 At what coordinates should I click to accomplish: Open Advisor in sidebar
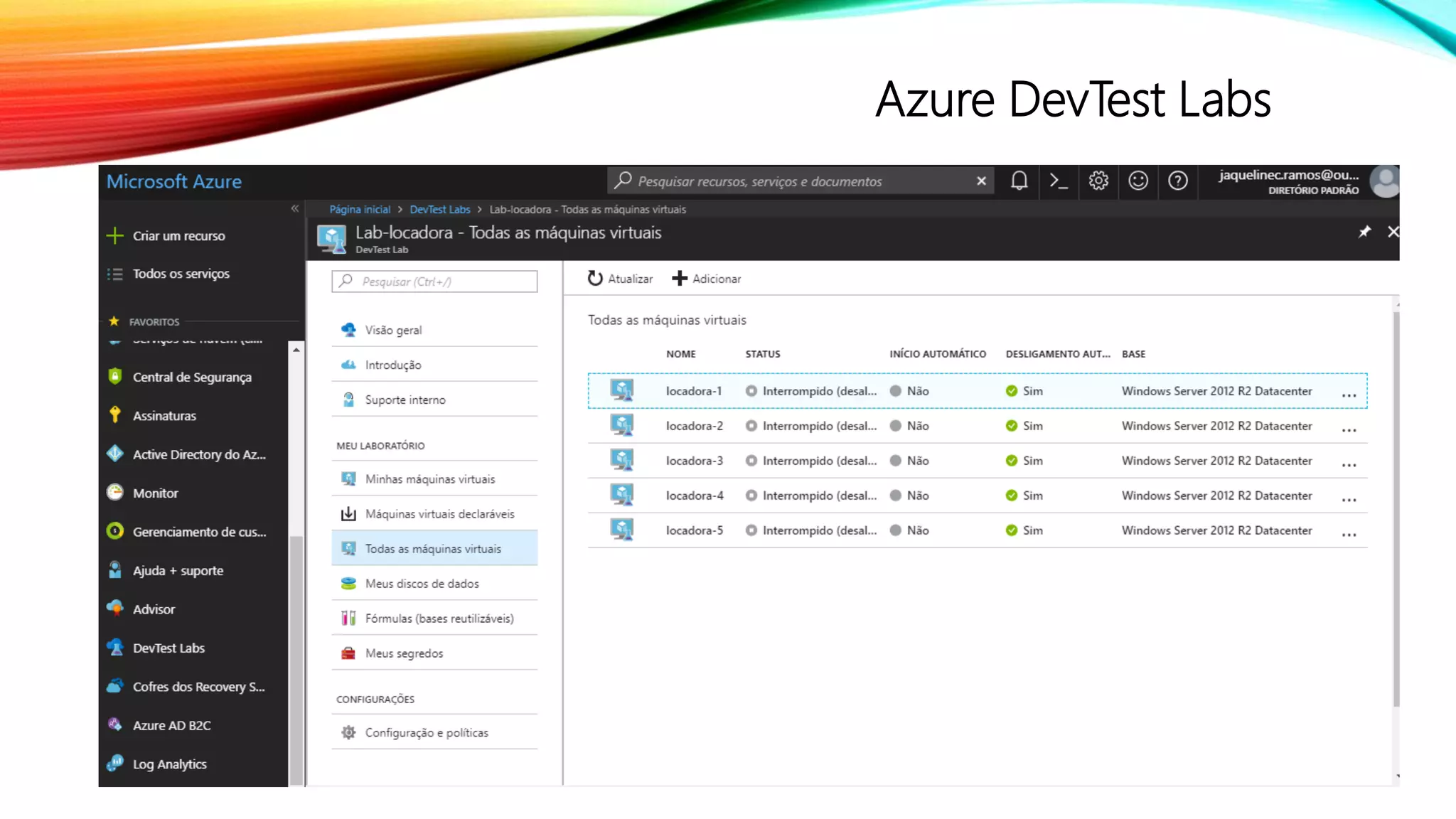(x=154, y=609)
